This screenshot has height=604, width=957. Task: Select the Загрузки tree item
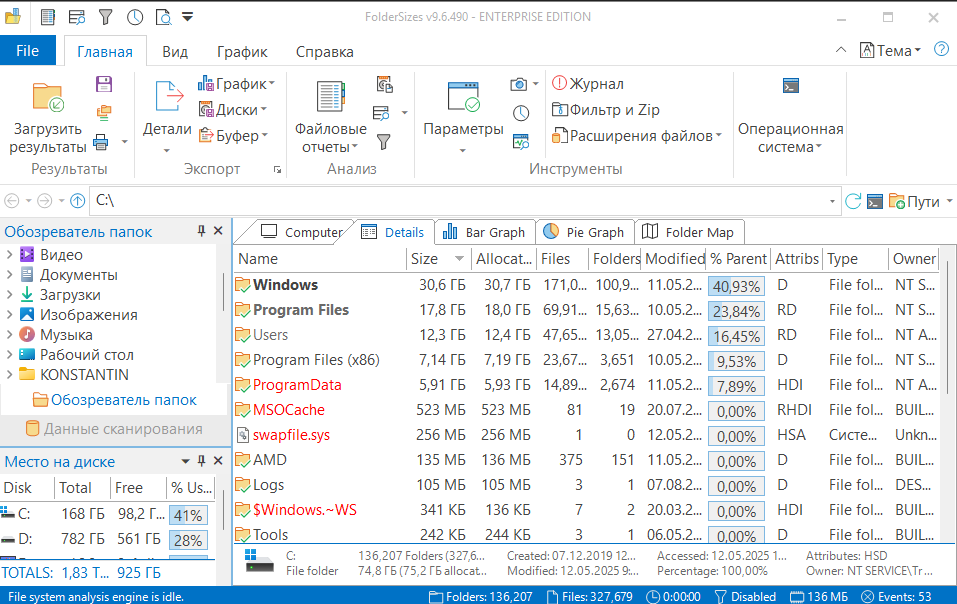coord(70,295)
